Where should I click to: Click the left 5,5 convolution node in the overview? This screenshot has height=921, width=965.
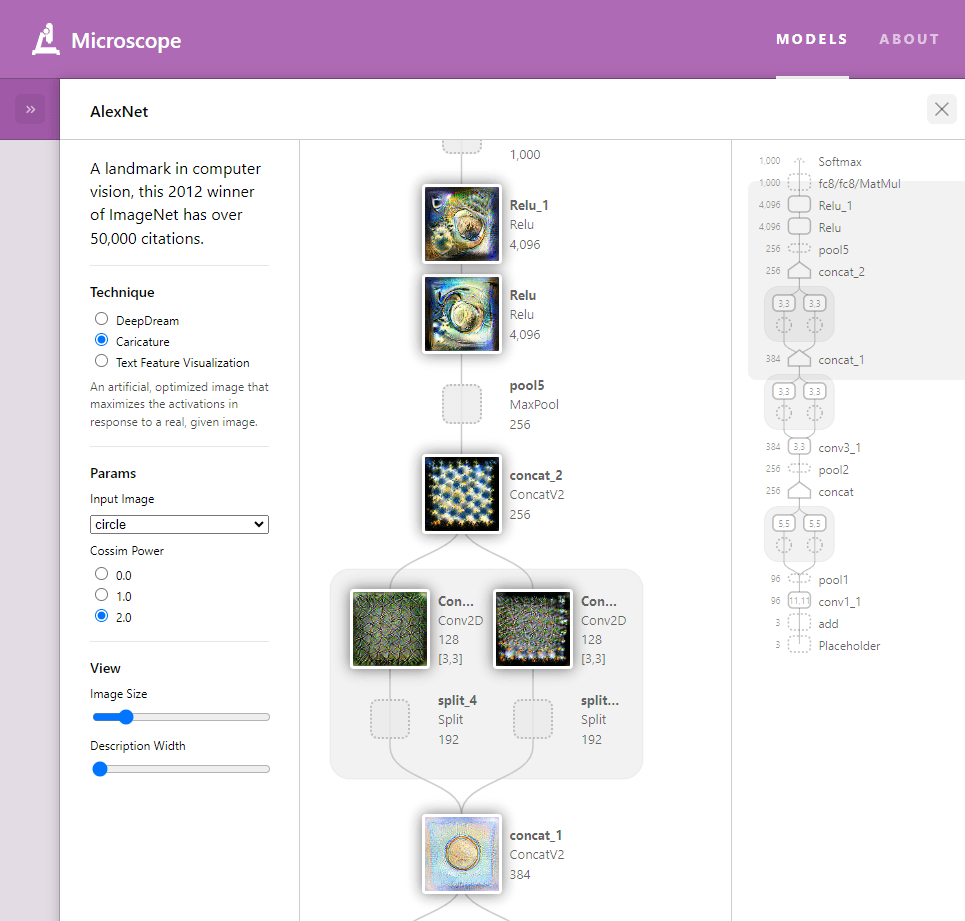pyautogui.click(x=783, y=524)
